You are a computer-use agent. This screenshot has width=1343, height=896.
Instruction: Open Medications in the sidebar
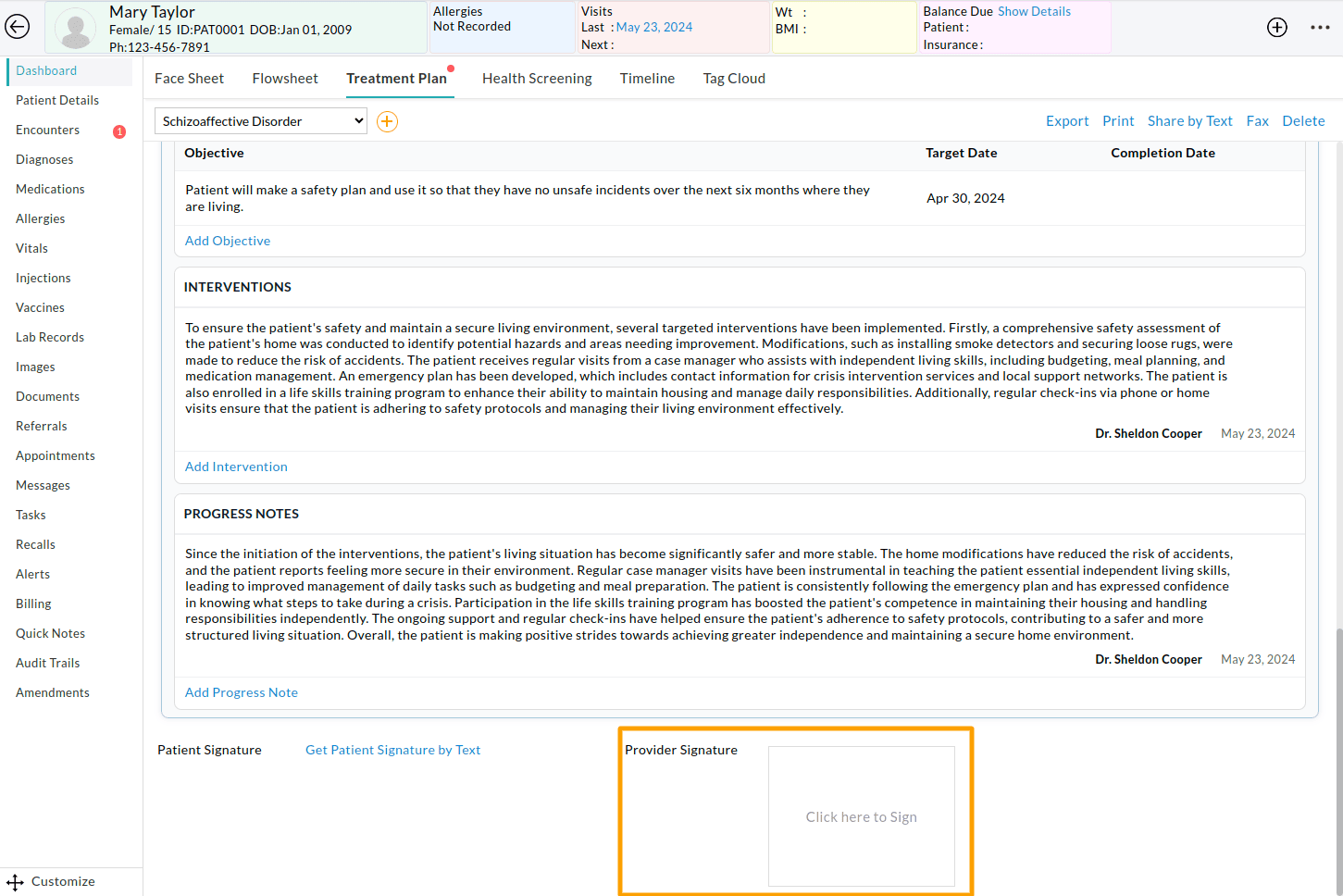(50, 189)
